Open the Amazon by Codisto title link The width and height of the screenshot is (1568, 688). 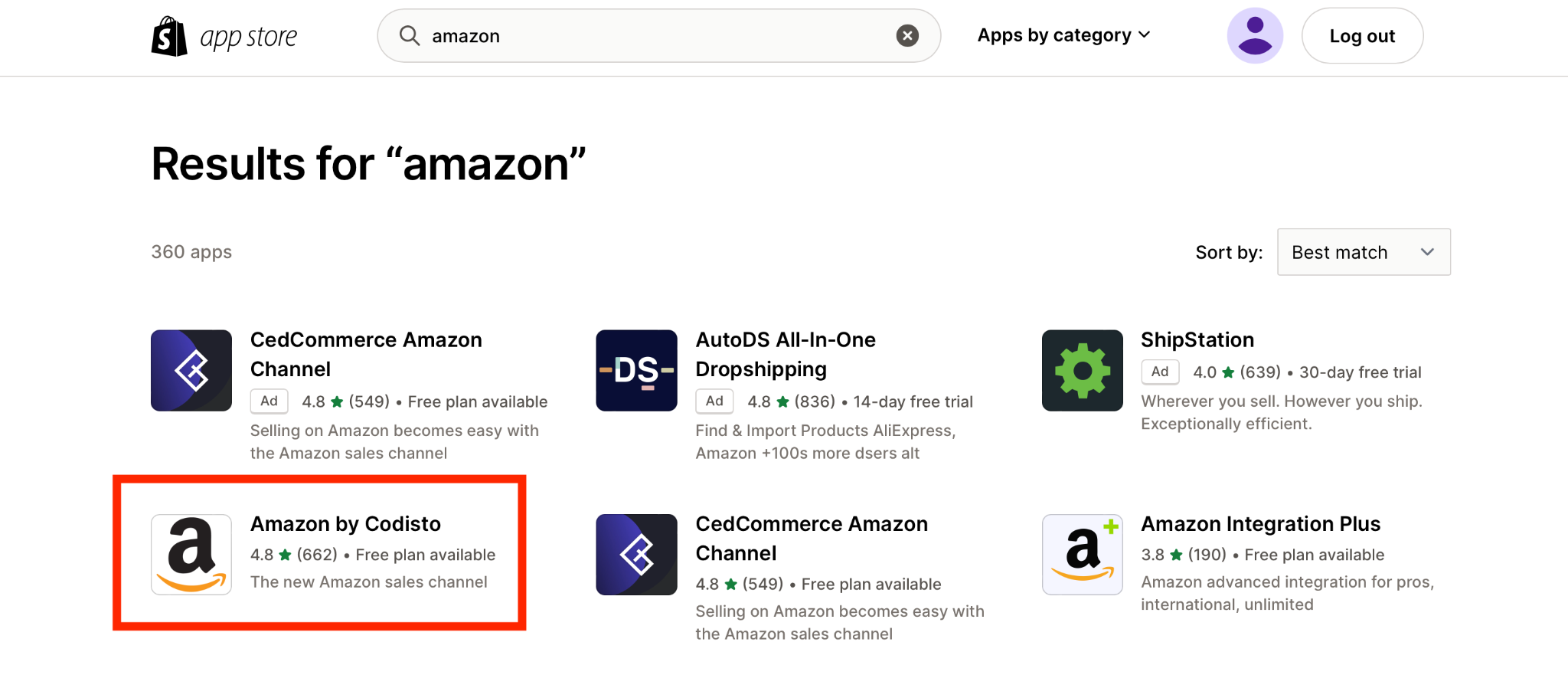tap(345, 524)
